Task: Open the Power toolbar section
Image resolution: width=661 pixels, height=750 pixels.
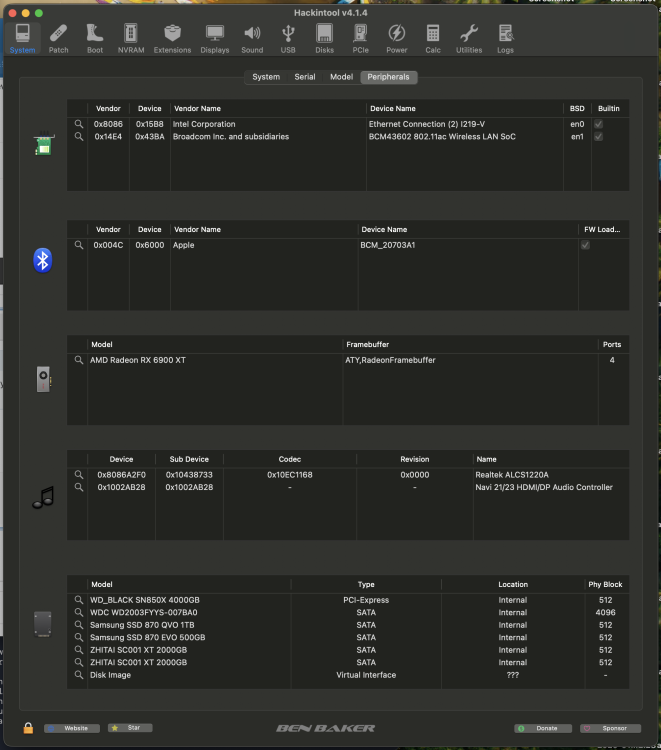Action: click(x=397, y=39)
